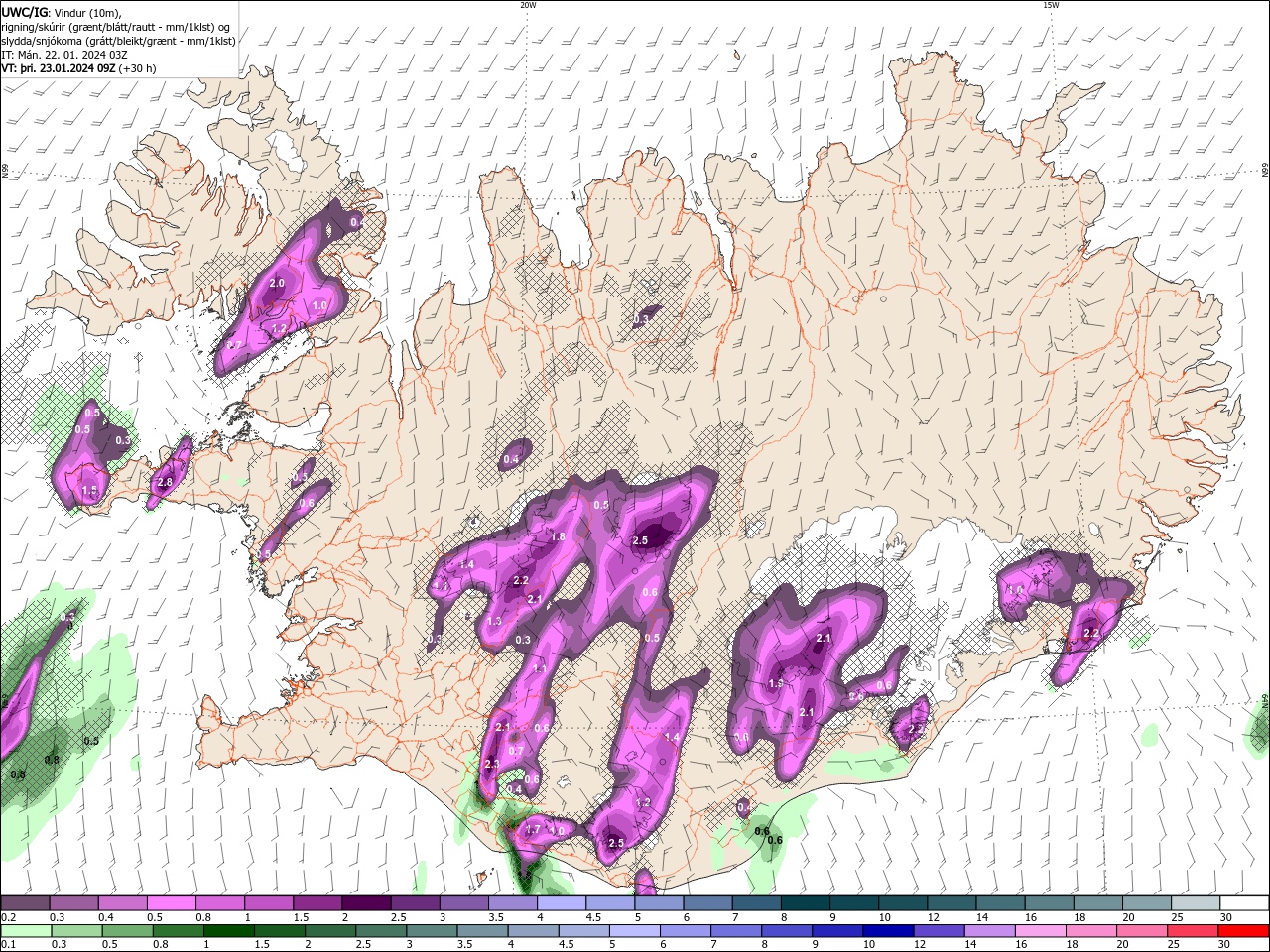1270x952 pixels.
Task: Click the 2.0 snowfall value over the Westfjords
Action: click(277, 283)
